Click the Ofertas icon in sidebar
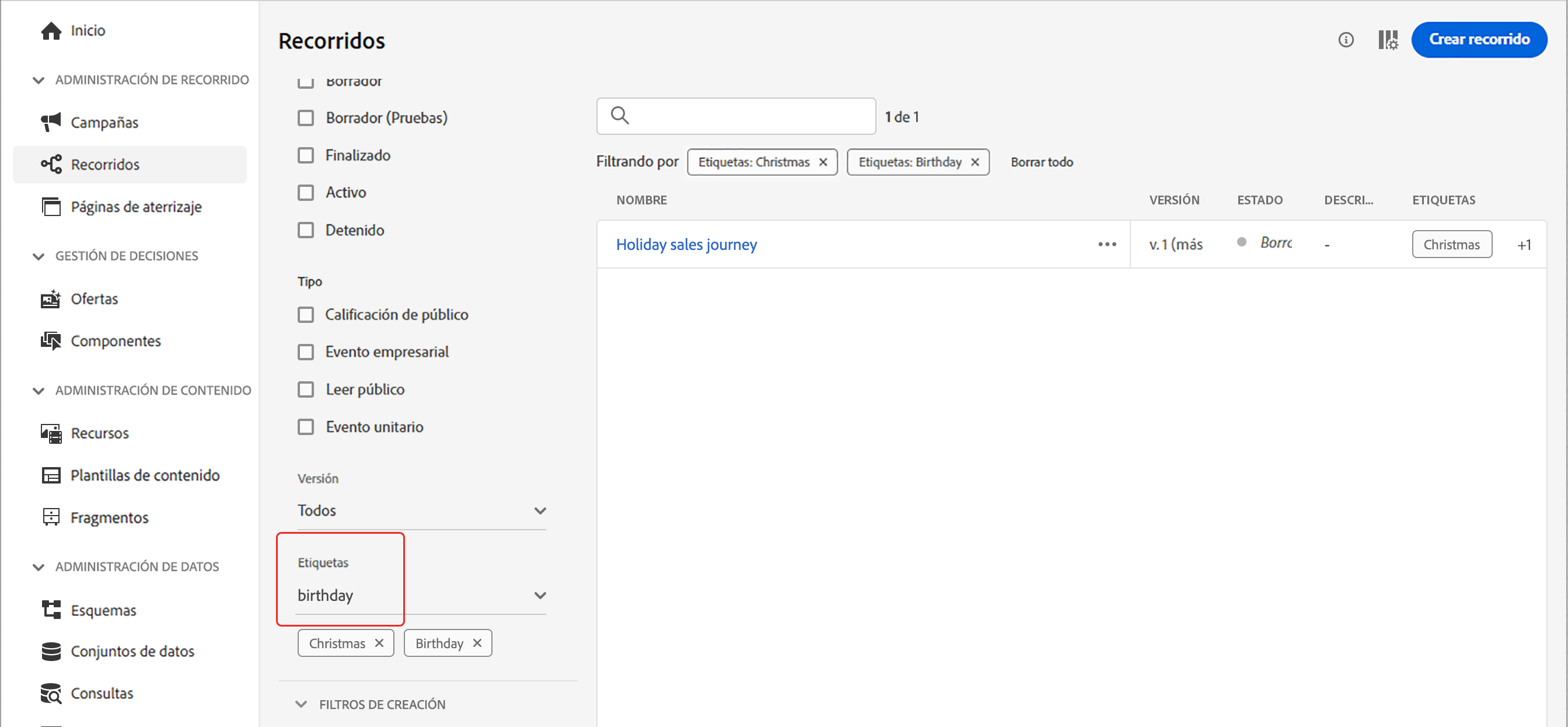Screen dimensions: 1568x727 [x=51, y=299]
